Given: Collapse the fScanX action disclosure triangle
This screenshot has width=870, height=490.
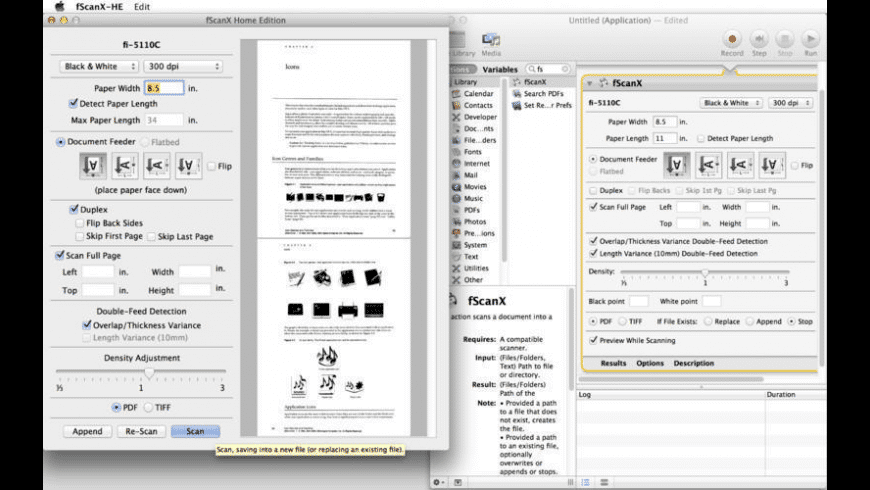Looking at the screenshot, I should [591, 83].
